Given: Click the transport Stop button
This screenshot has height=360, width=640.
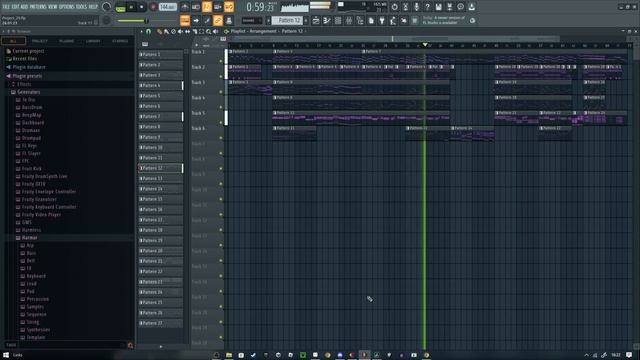Looking at the screenshot, I should [x=142, y=7].
